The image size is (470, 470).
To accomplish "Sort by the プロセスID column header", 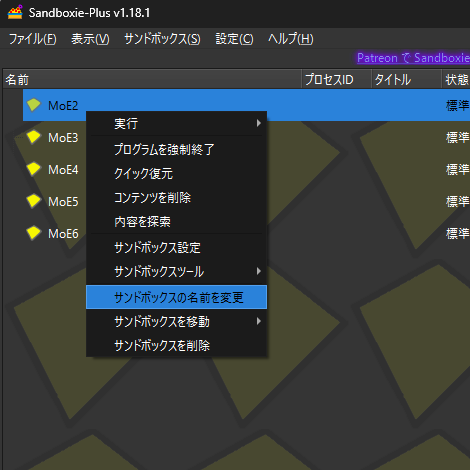I will tap(337, 79).
